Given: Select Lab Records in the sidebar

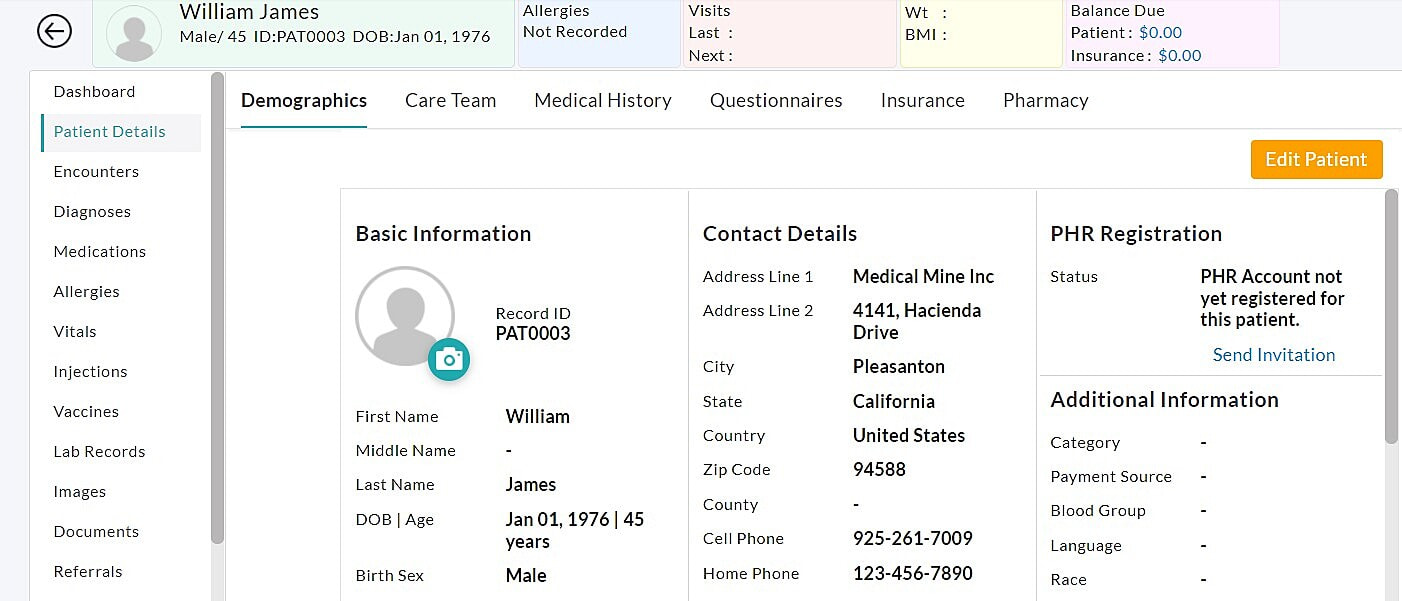Looking at the screenshot, I should 98,451.
